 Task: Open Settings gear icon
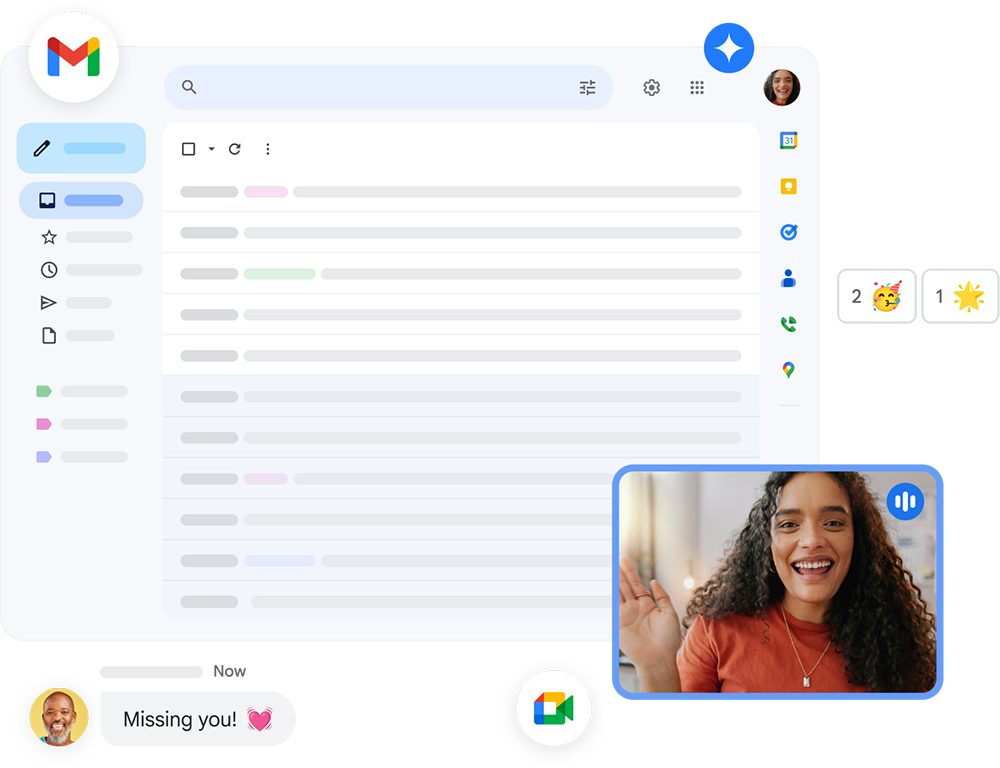click(x=652, y=88)
